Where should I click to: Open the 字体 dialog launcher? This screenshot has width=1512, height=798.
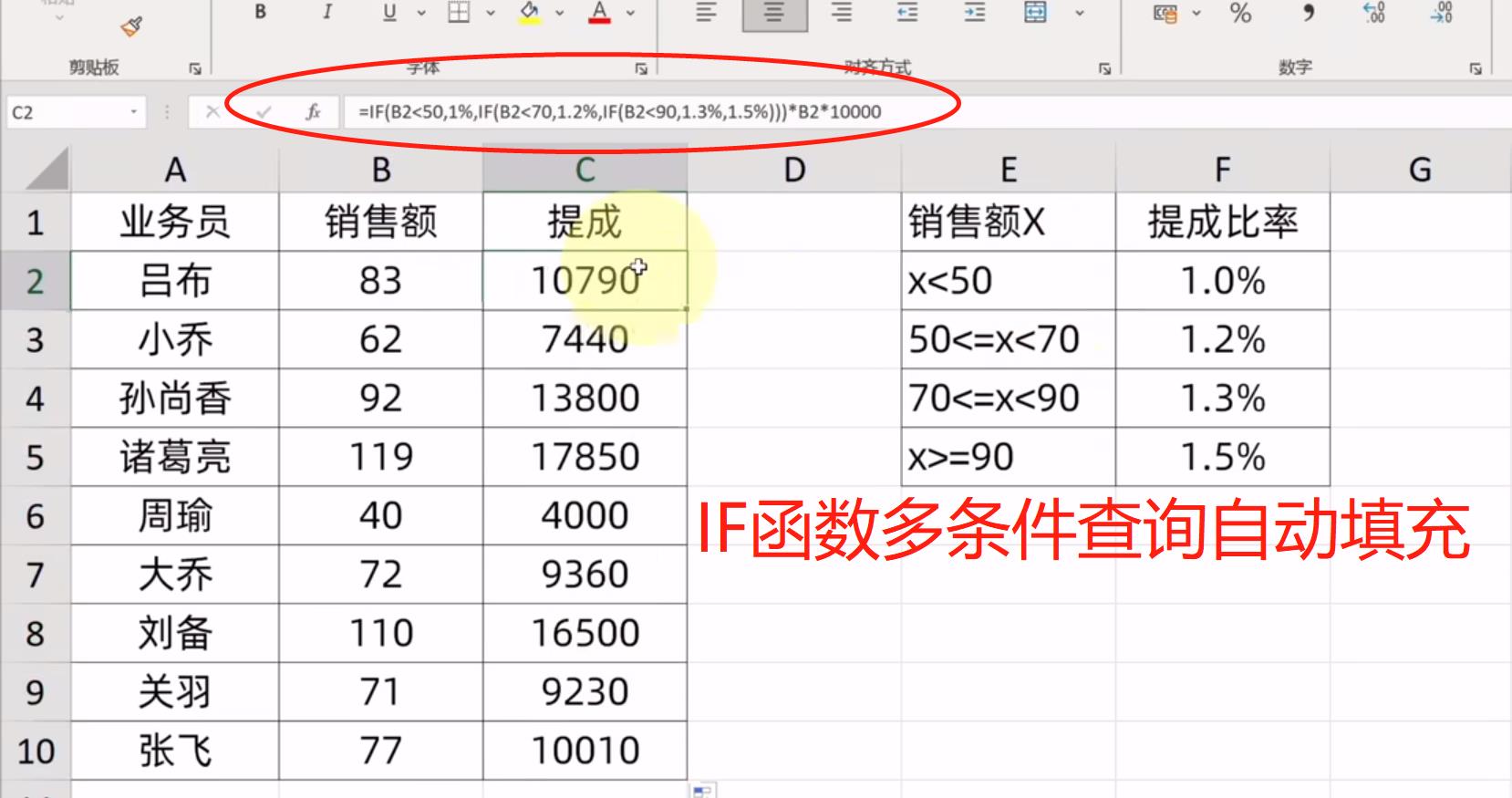click(641, 68)
